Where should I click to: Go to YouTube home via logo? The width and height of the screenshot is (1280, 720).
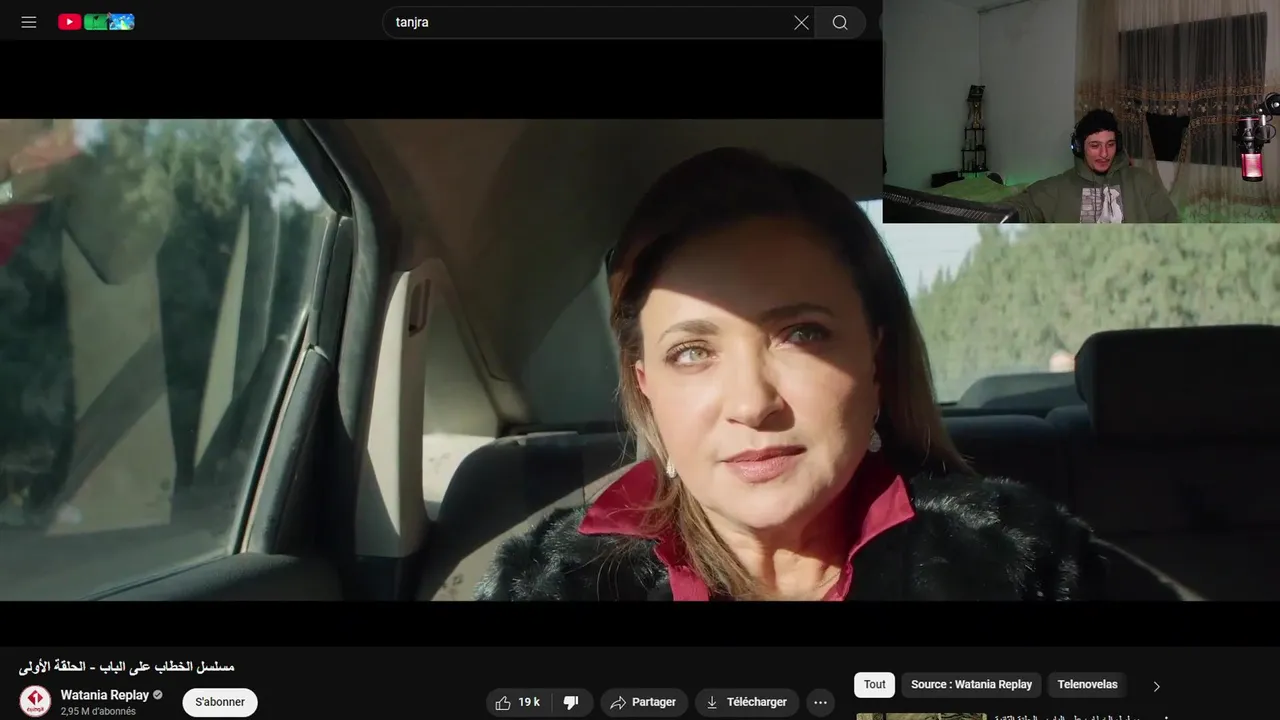click(x=96, y=22)
